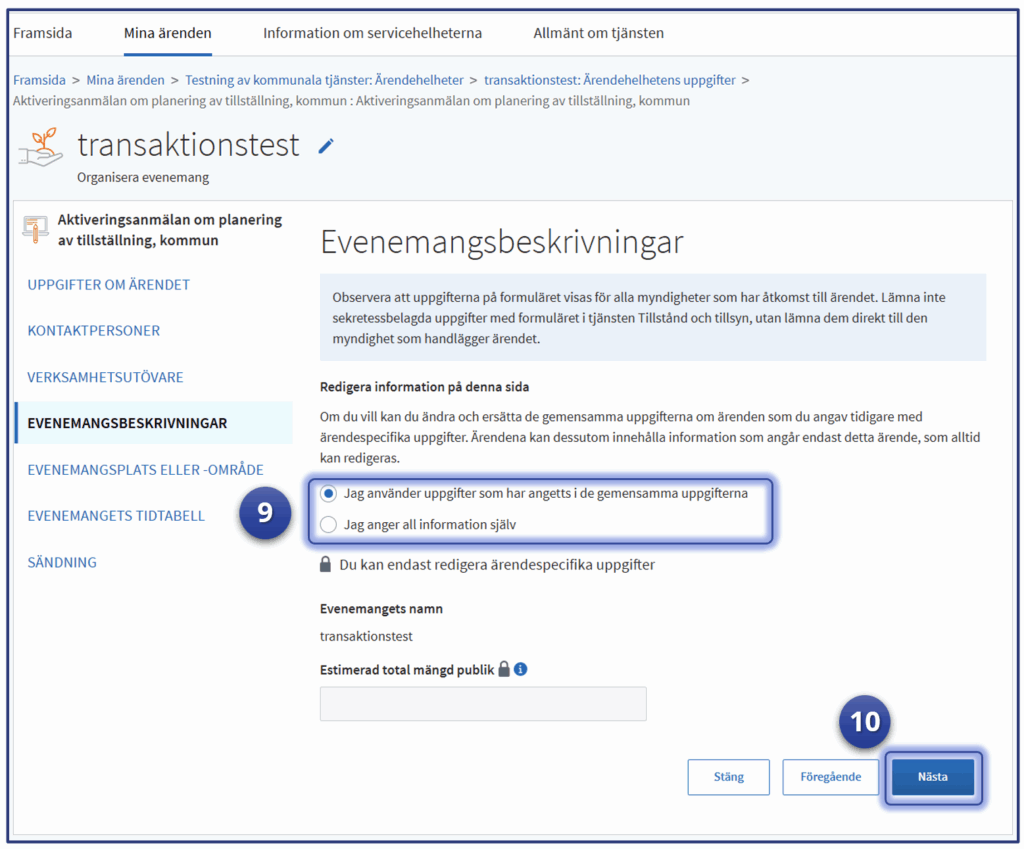The height and width of the screenshot is (849, 1024).
Task: Select 'Jag anger all information själv' radio
Action: coord(329,524)
